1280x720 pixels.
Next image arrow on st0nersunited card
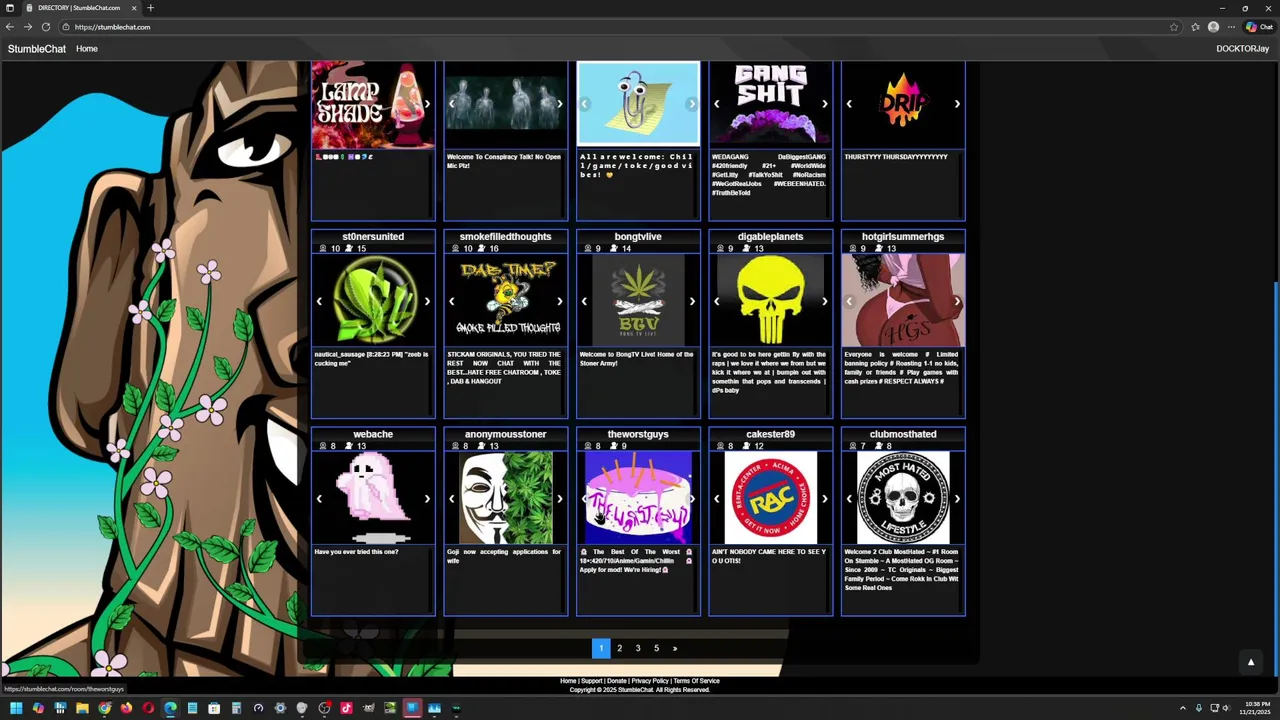[427, 301]
